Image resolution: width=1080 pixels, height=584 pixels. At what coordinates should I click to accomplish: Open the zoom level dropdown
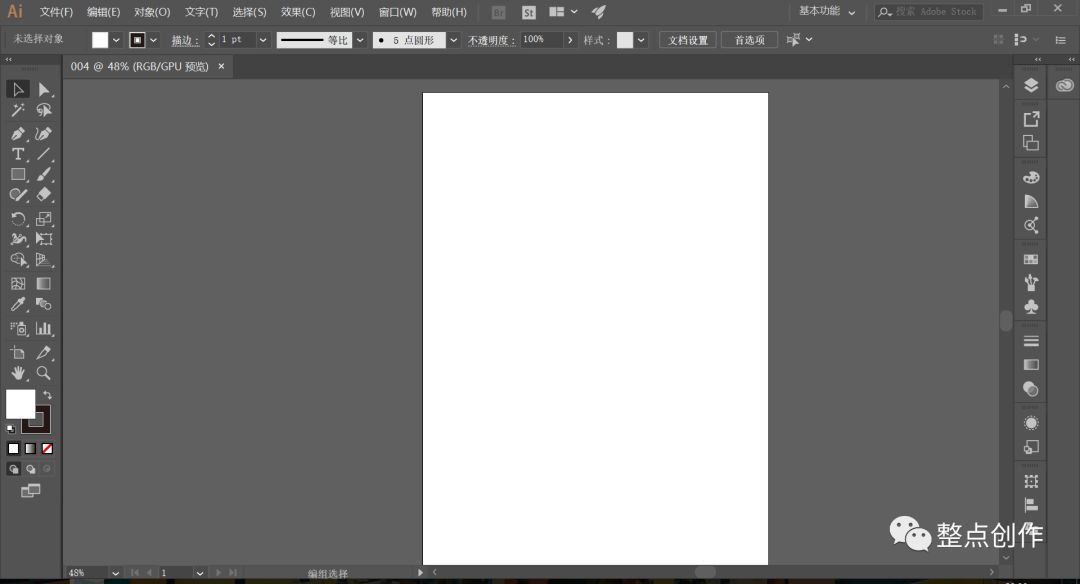[x=115, y=573]
